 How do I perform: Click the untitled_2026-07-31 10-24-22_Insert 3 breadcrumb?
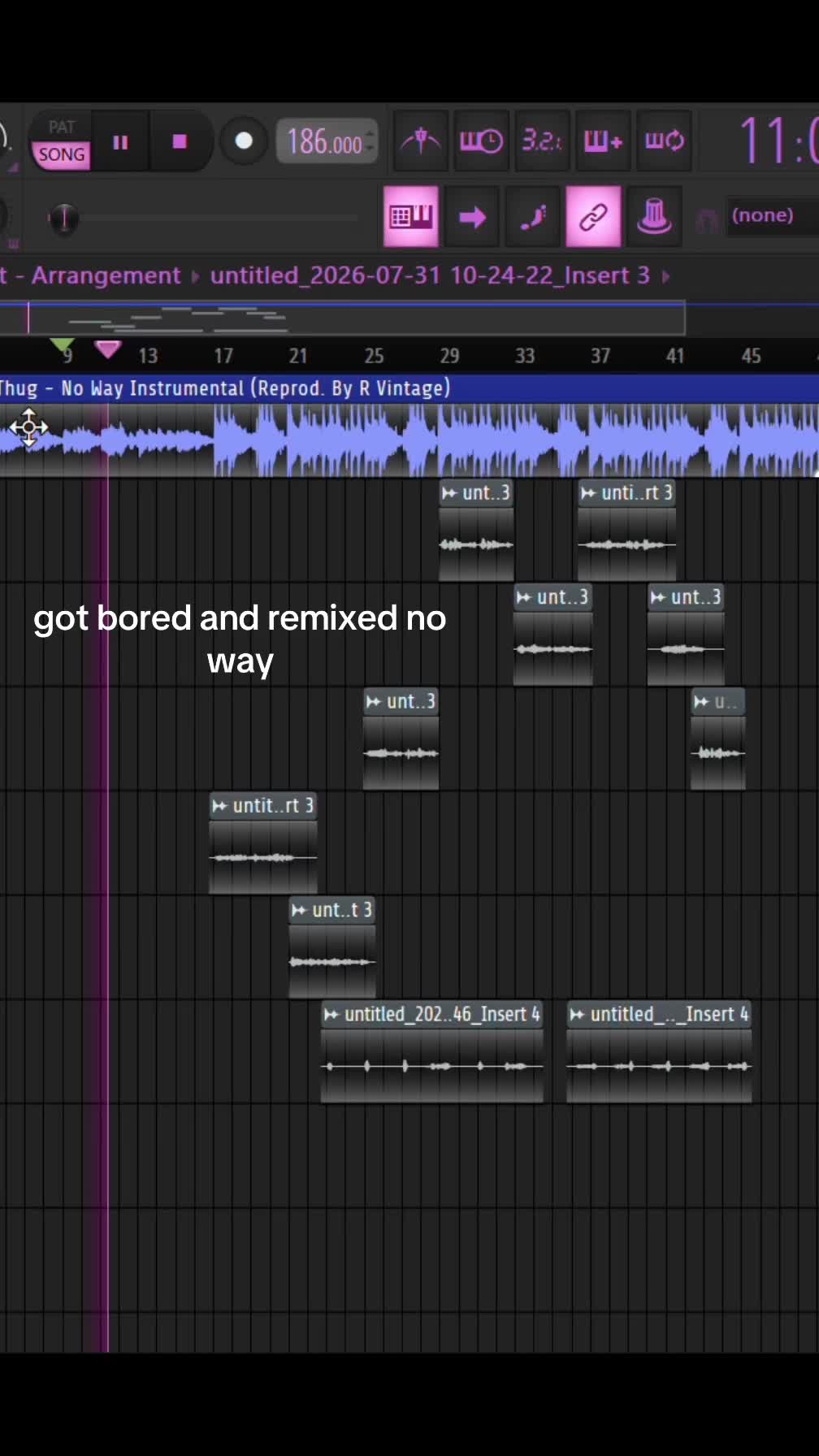pos(430,275)
